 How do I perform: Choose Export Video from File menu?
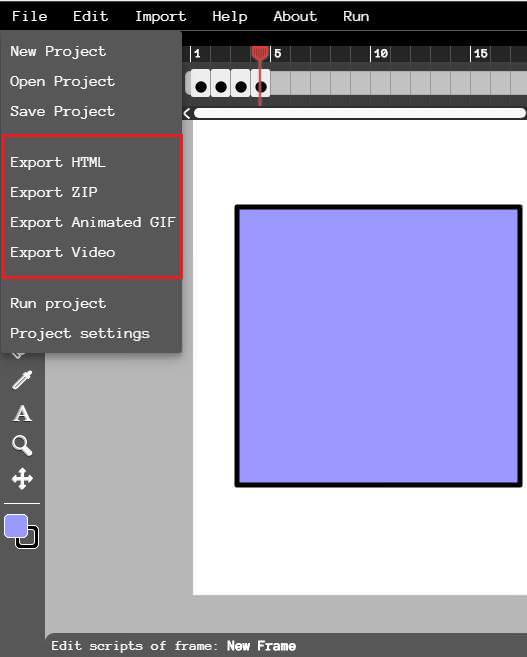(62, 252)
